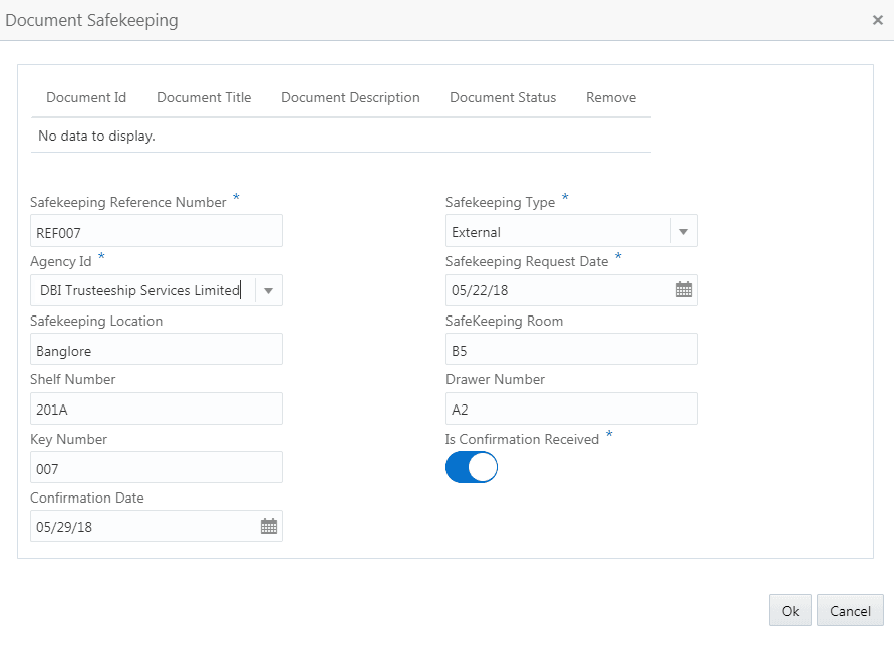Viewport: 894px width, 646px height.
Task: Focus the Key Number input field
Action: (x=156, y=467)
